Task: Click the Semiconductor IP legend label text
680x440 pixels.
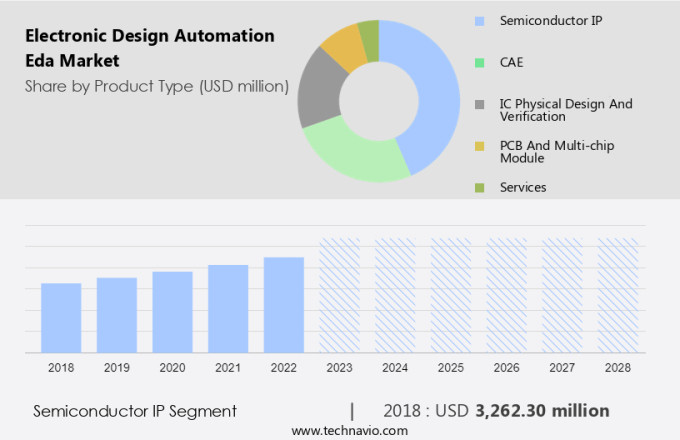Action: (539, 20)
